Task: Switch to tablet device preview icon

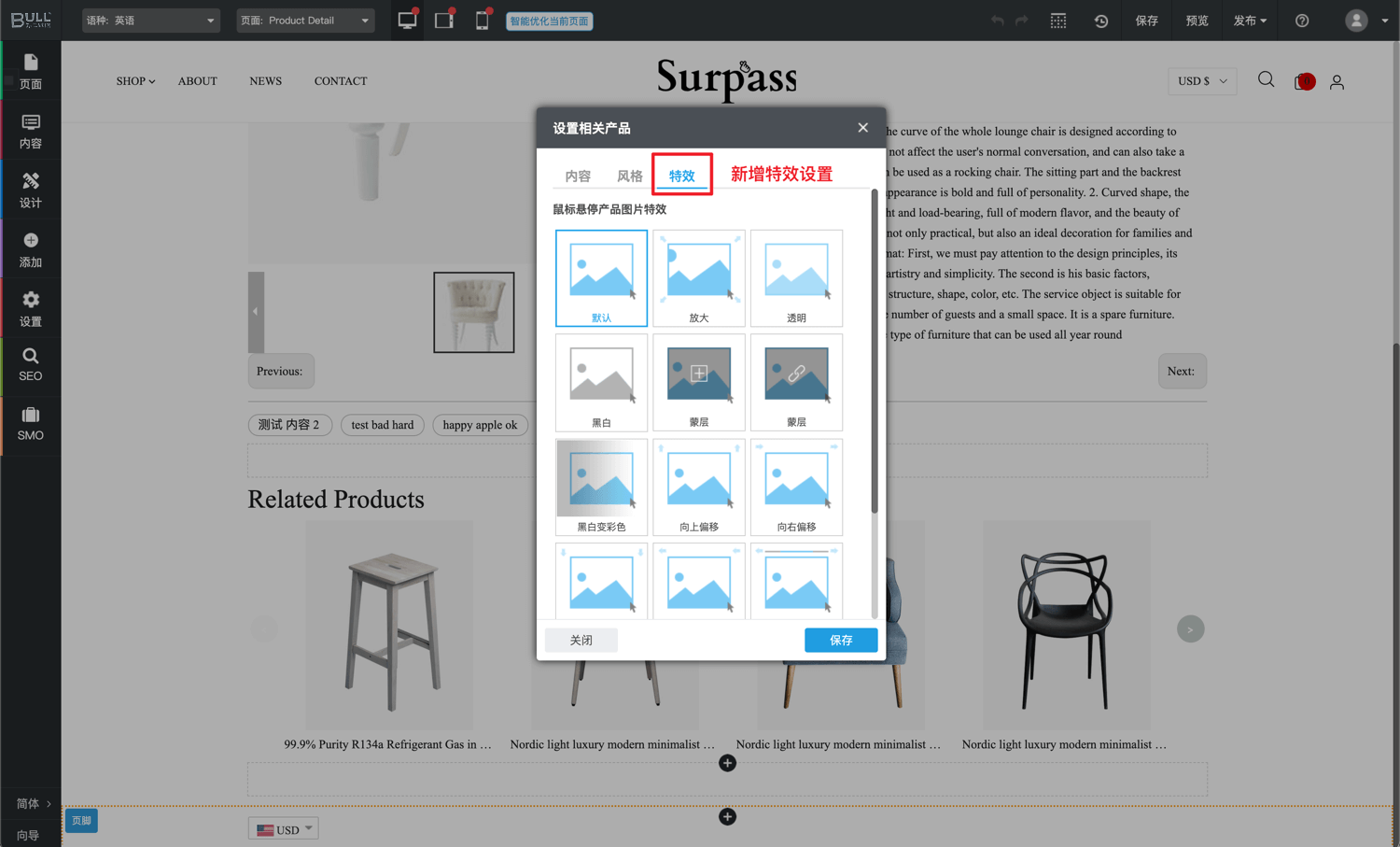Action: [444, 21]
